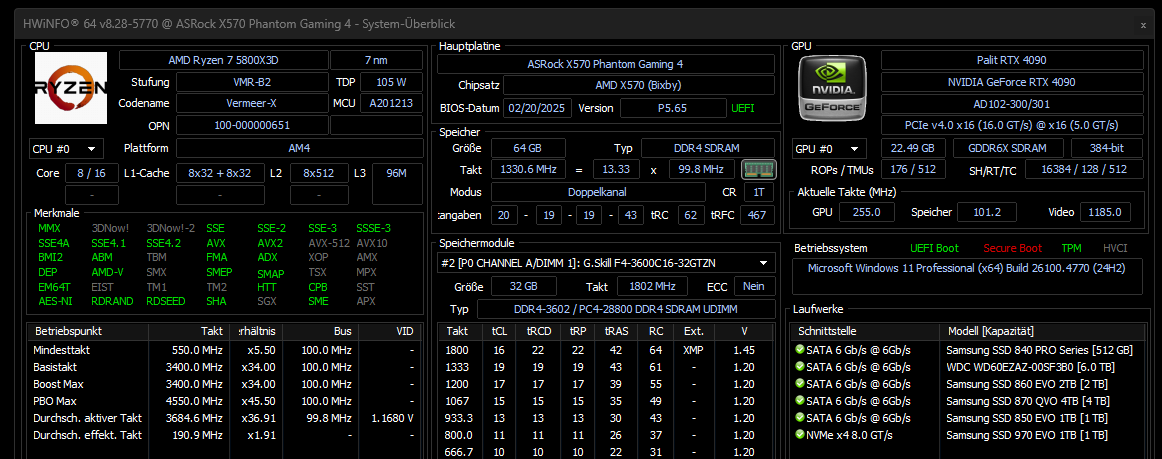The width and height of the screenshot is (1162, 459).
Task: Click the 1.1680 V VID value
Action: [391, 418]
